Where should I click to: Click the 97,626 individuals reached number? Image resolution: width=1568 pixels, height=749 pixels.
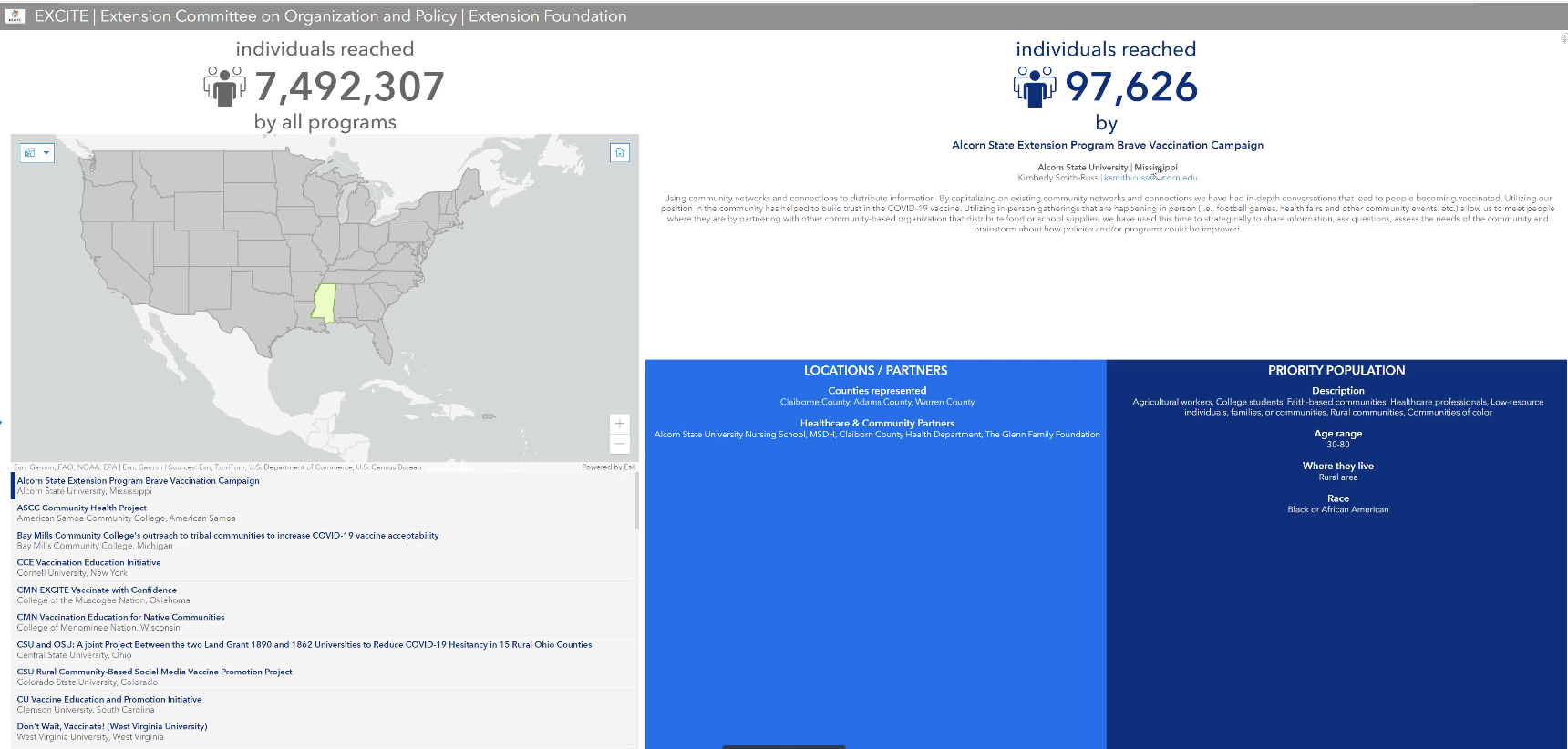[1131, 87]
